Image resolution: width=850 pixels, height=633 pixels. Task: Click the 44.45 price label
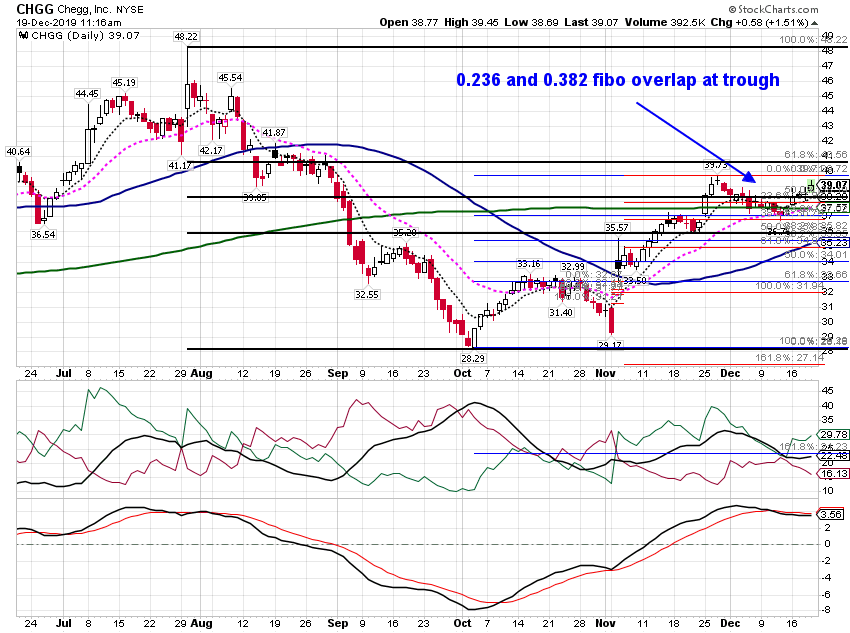[x=87, y=94]
